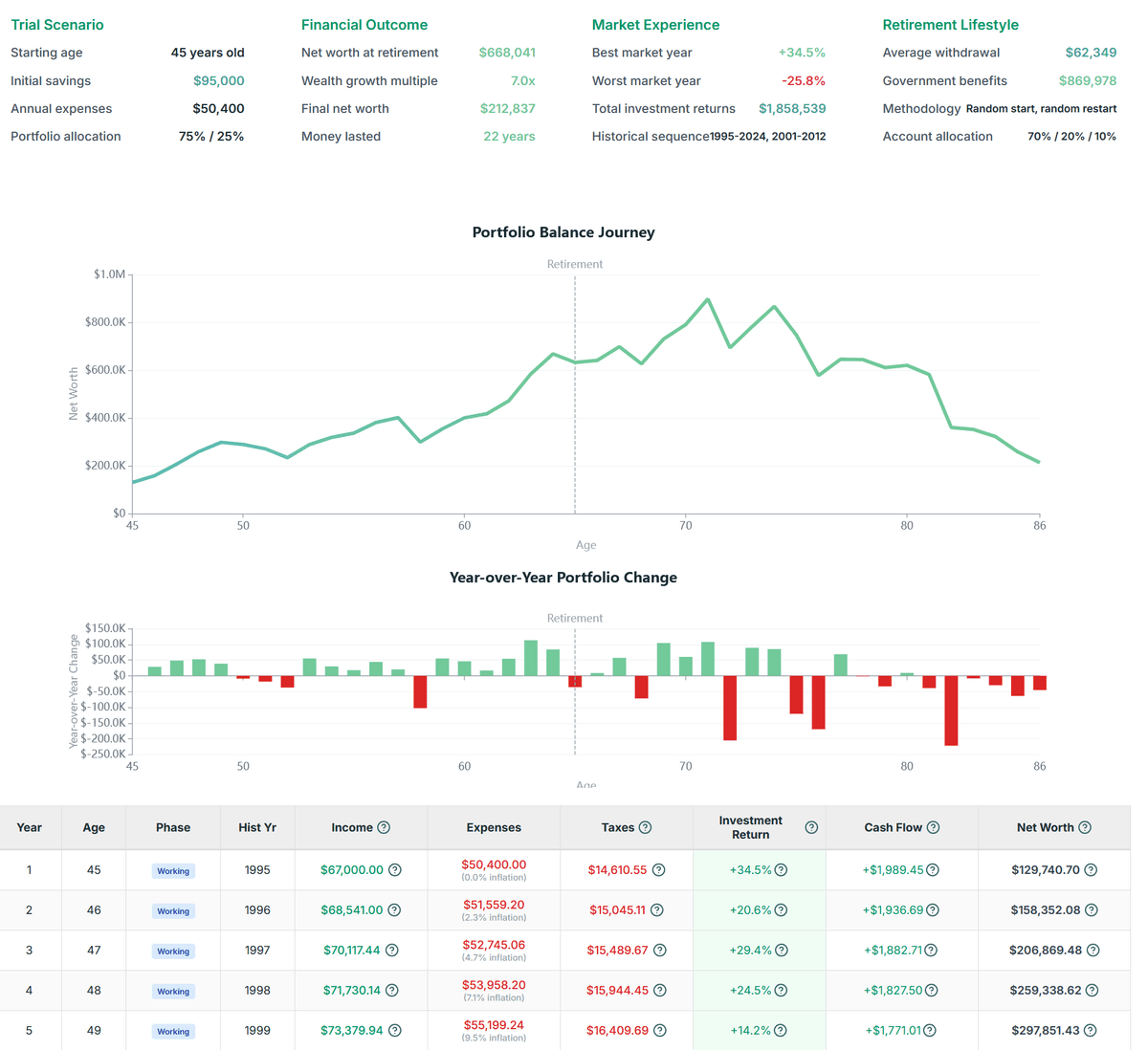Click help icon beside $158,352.08 net worth

click(x=1092, y=910)
